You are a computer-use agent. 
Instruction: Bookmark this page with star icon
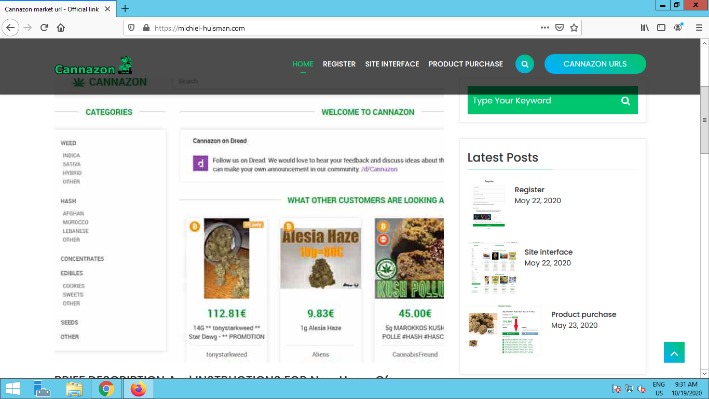tap(574, 28)
